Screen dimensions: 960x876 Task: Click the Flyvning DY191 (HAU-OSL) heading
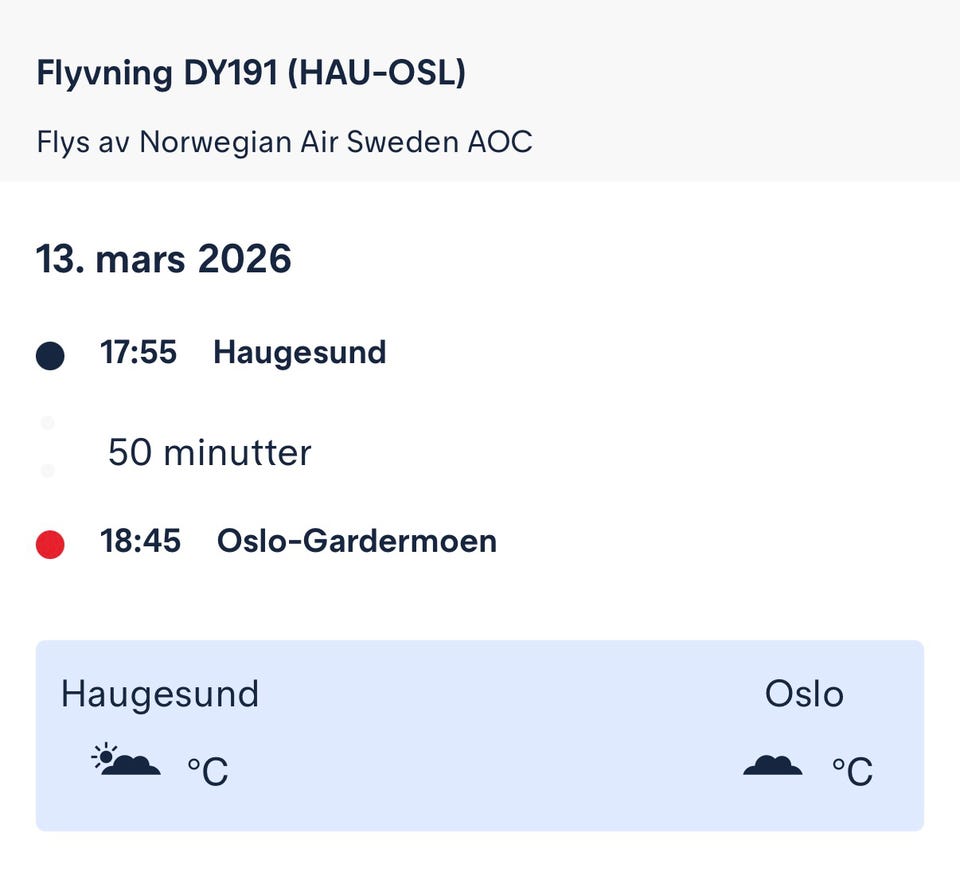click(251, 74)
